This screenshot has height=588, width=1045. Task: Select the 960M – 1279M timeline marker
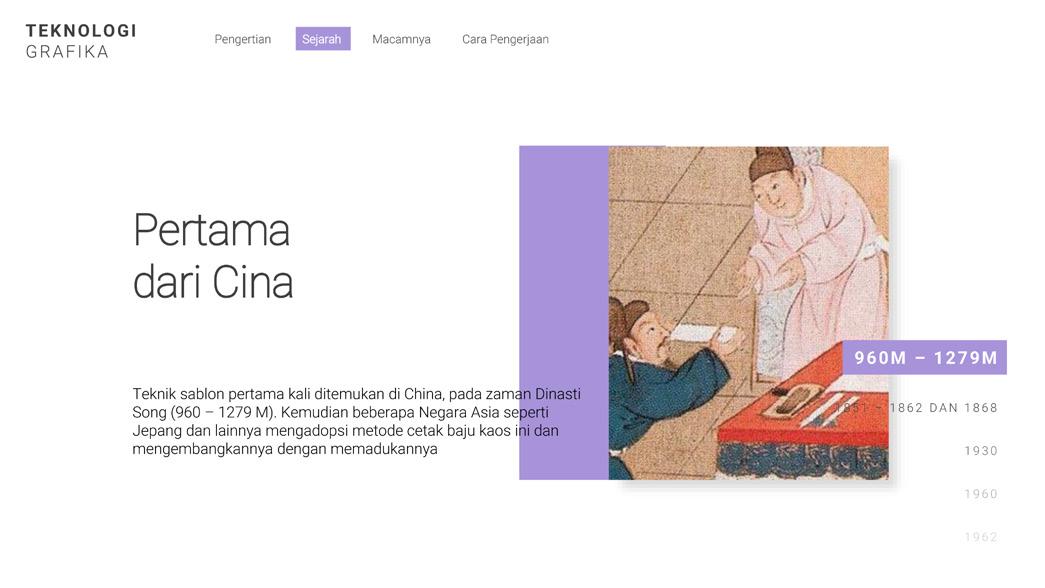click(925, 358)
